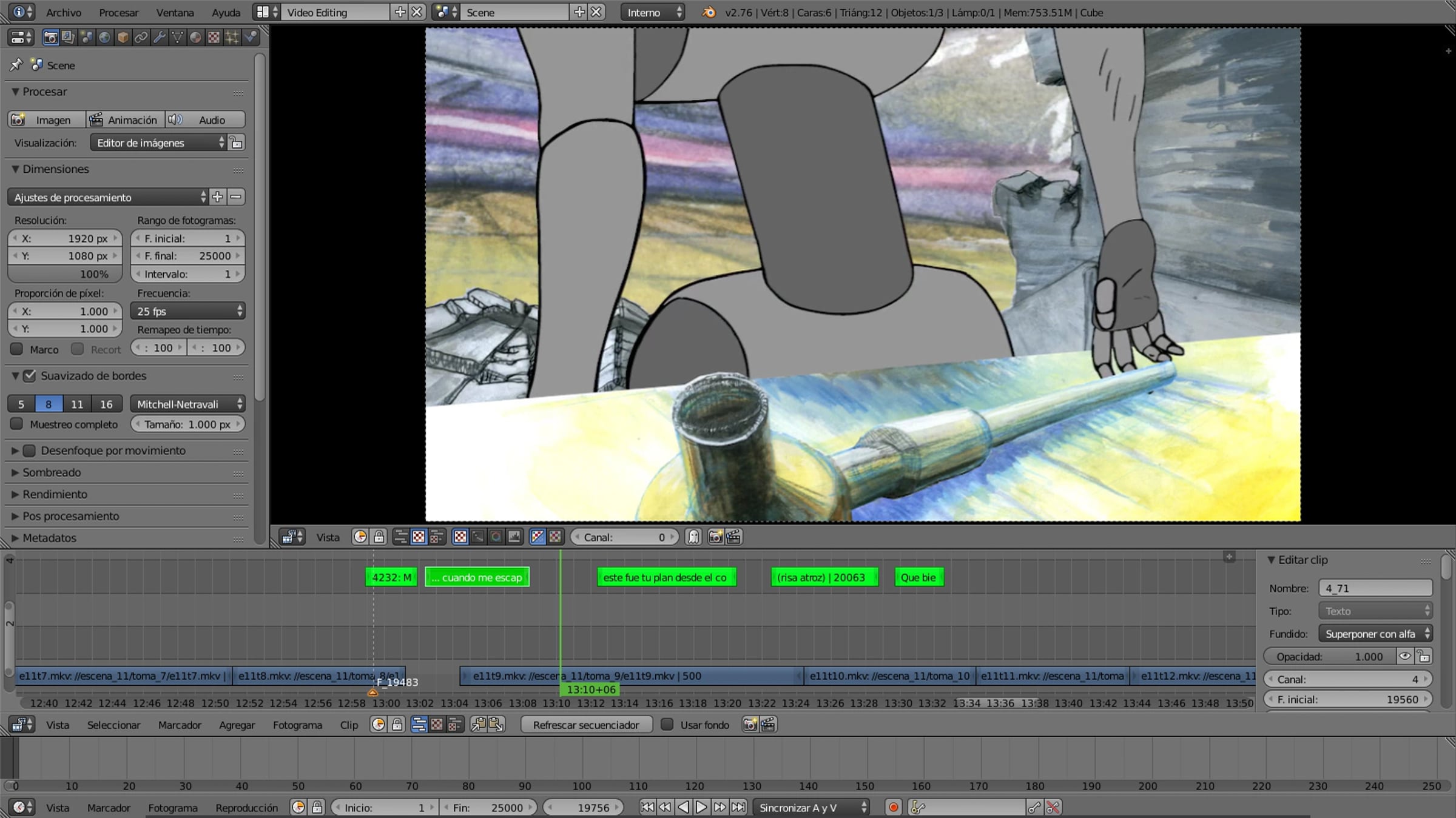Enable the Marco border checkbox

17,349
